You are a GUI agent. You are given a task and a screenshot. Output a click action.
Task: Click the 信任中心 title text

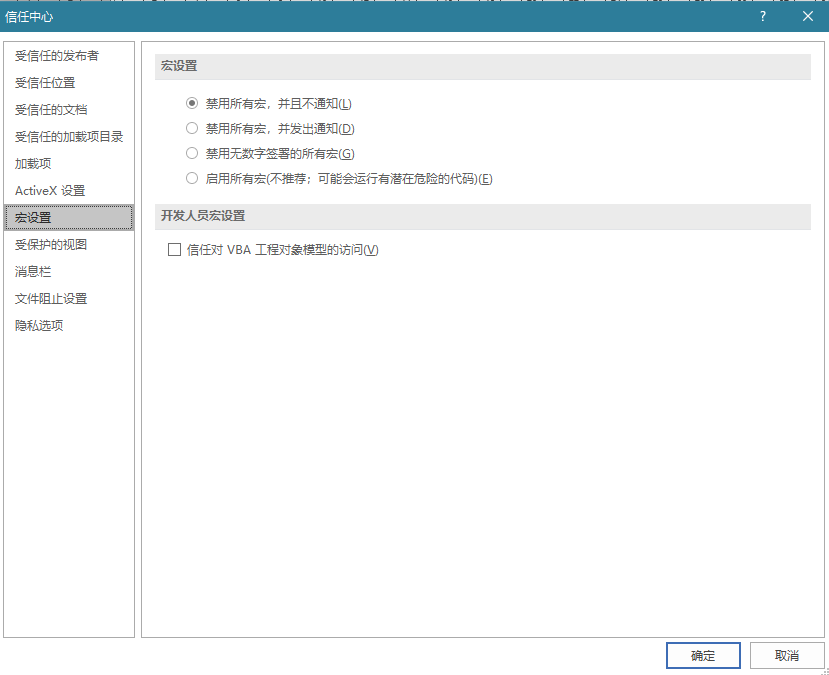pyautogui.click(x=29, y=17)
